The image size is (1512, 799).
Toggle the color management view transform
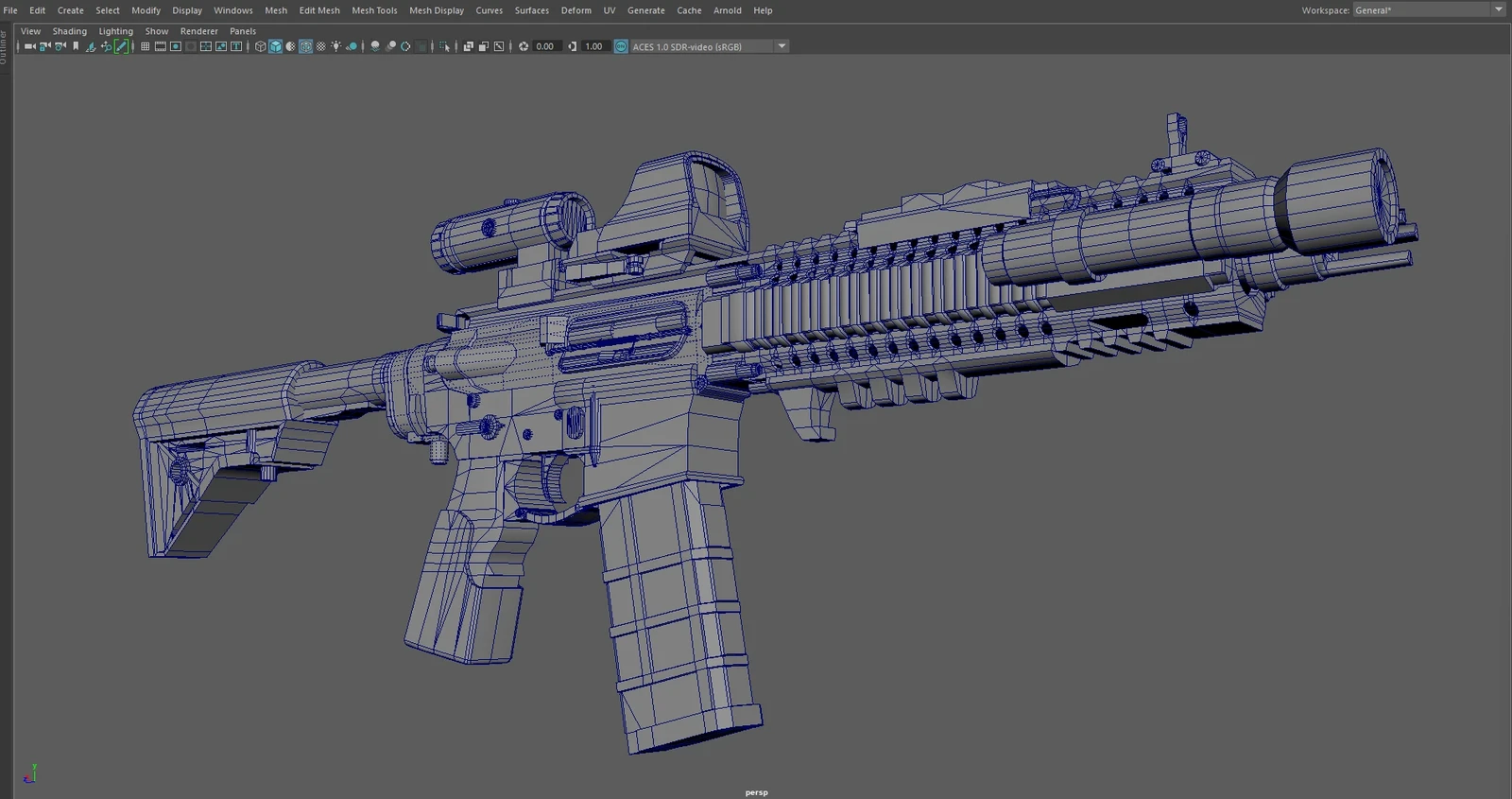tap(621, 46)
